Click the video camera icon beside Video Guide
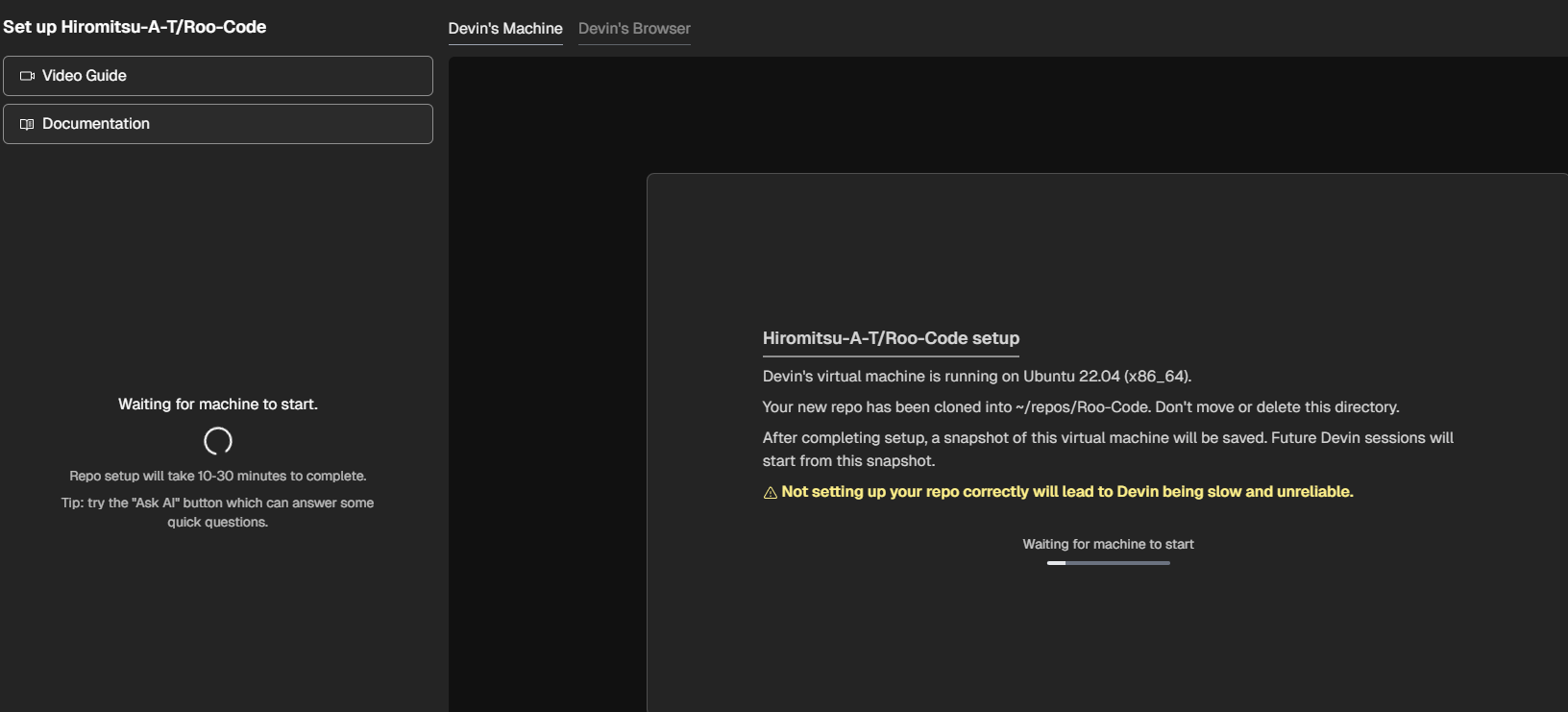 (x=27, y=76)
